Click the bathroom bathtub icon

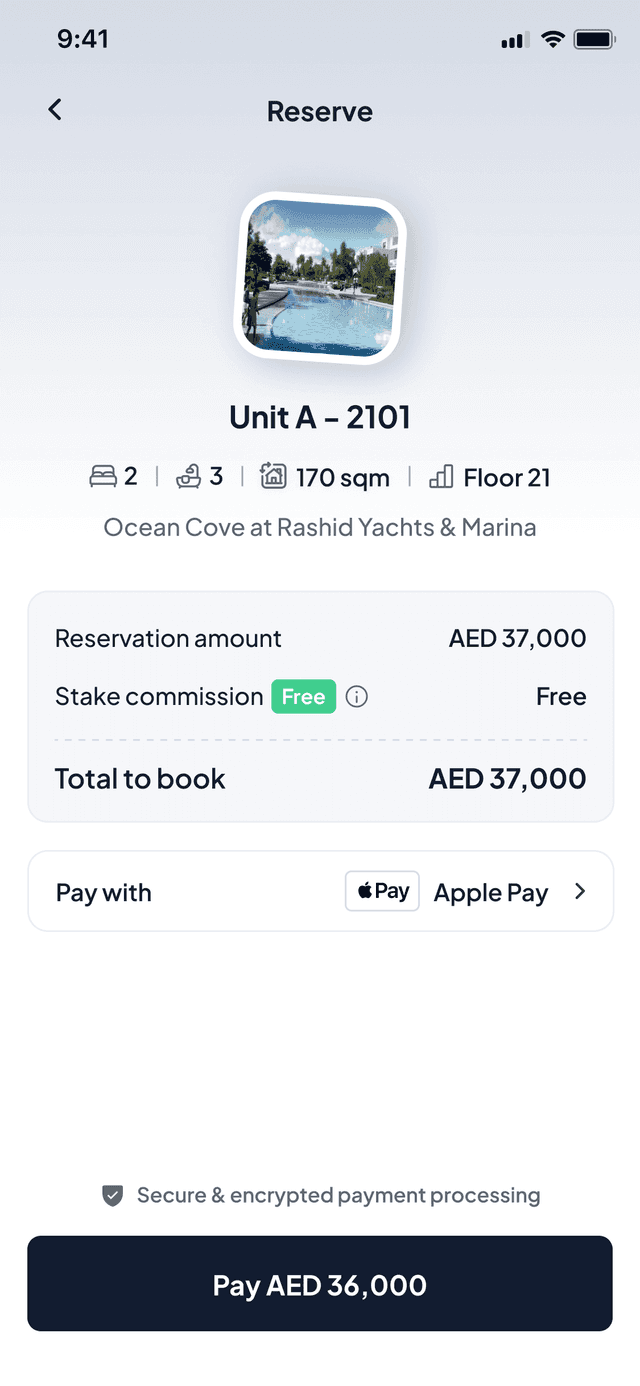[x=188, y=477]
